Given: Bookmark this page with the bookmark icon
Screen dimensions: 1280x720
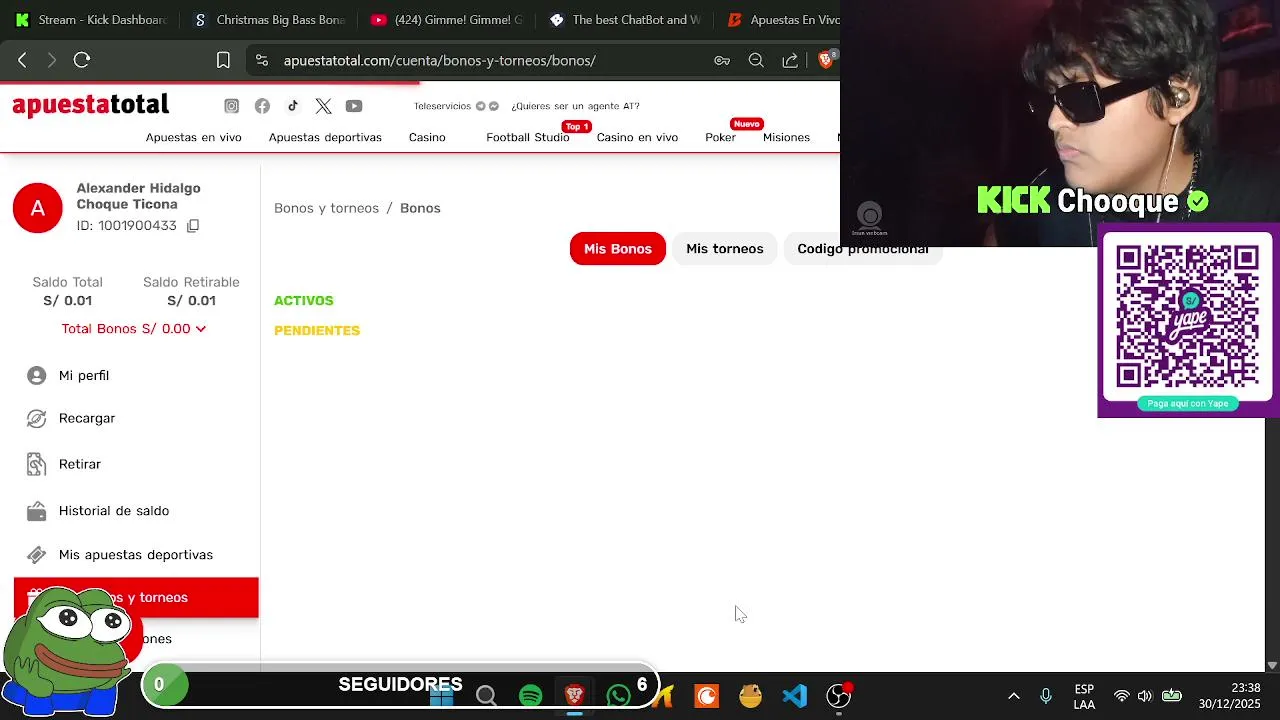Looking at the screenshot, I should [x=223, y=60].
